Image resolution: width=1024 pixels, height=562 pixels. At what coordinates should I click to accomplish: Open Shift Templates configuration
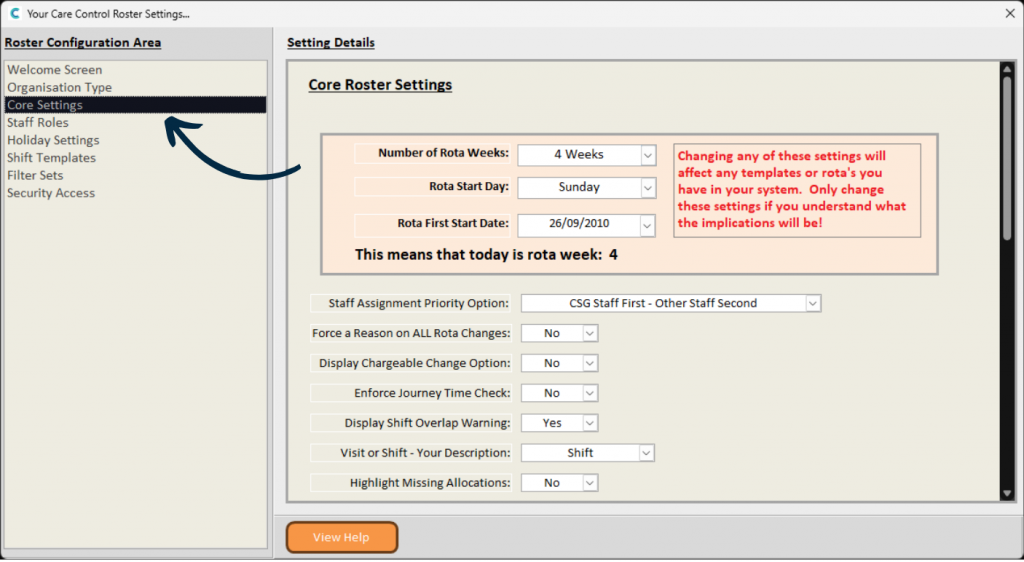[x=52, y=158]
